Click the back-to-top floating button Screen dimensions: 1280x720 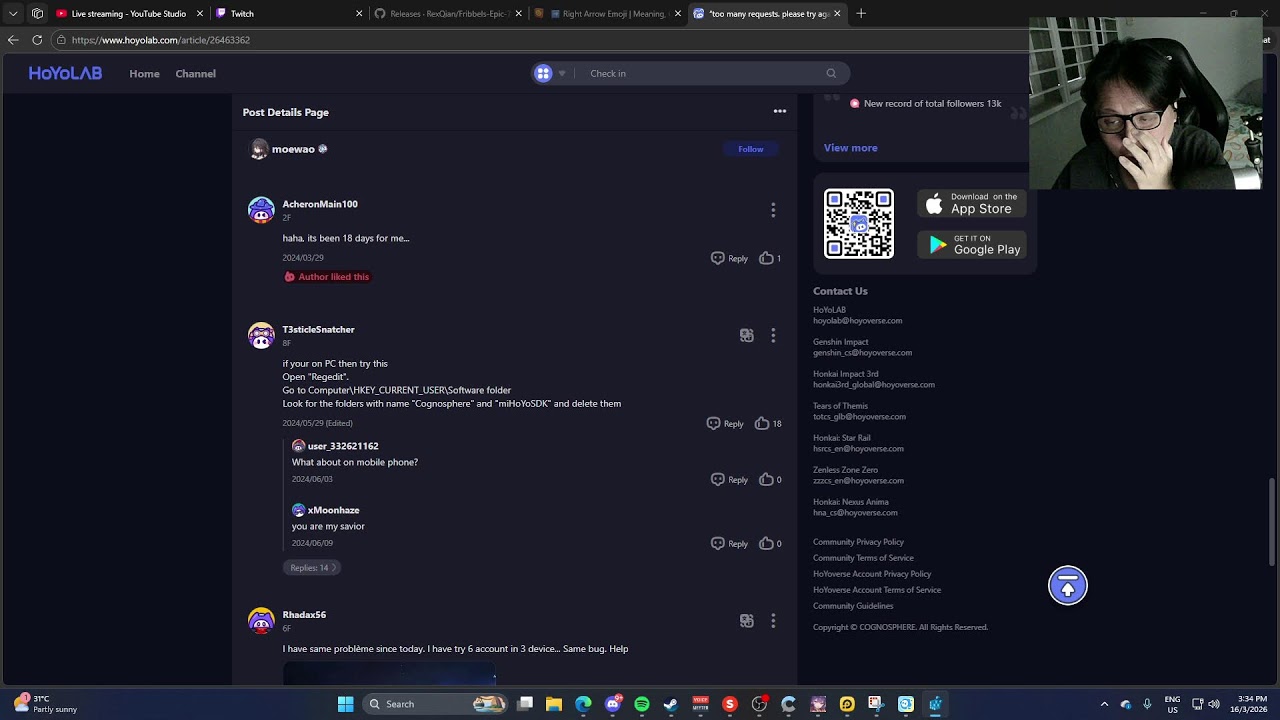[x=1067, y=586]
